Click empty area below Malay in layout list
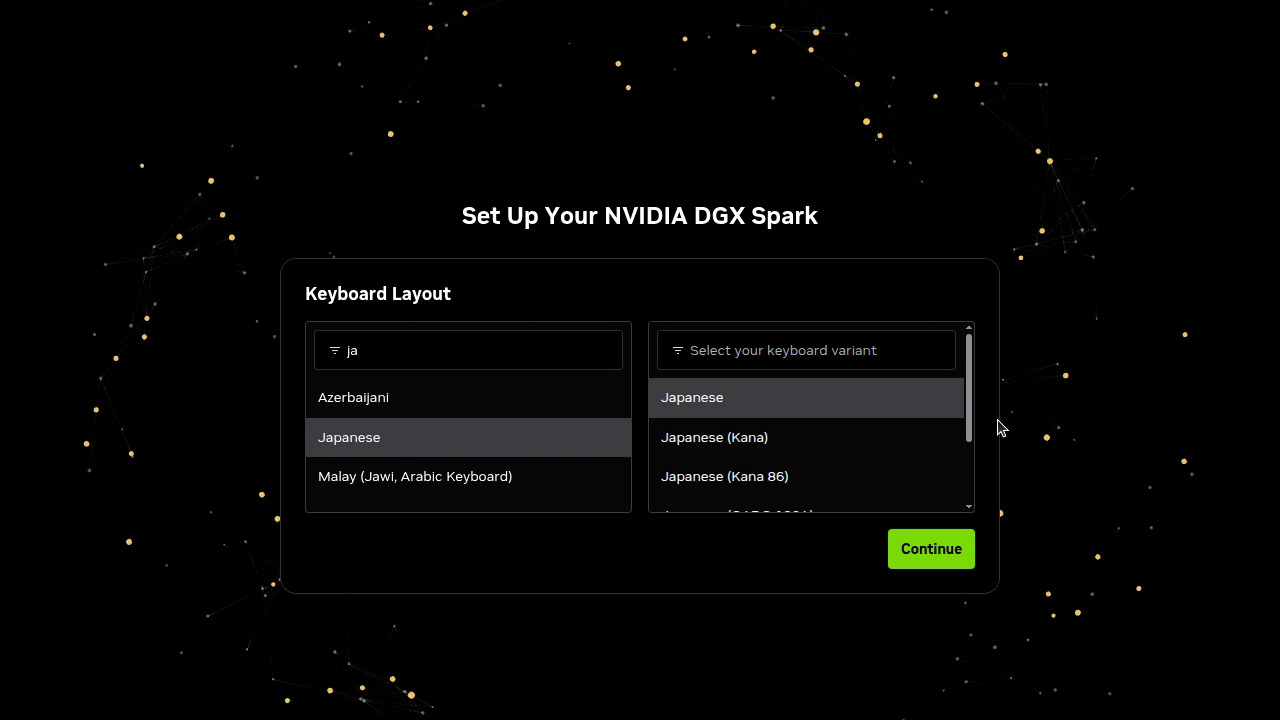The width and height of the screenshot is (1280, 720). [x=468, y=504]
